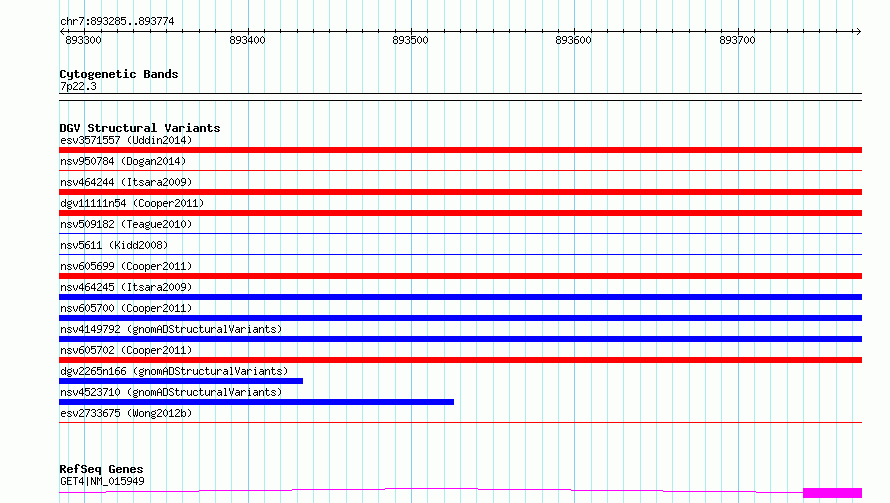Click the blue bar below nsv4149792
This screenshot has width=890, height=503.
point(460,339)
